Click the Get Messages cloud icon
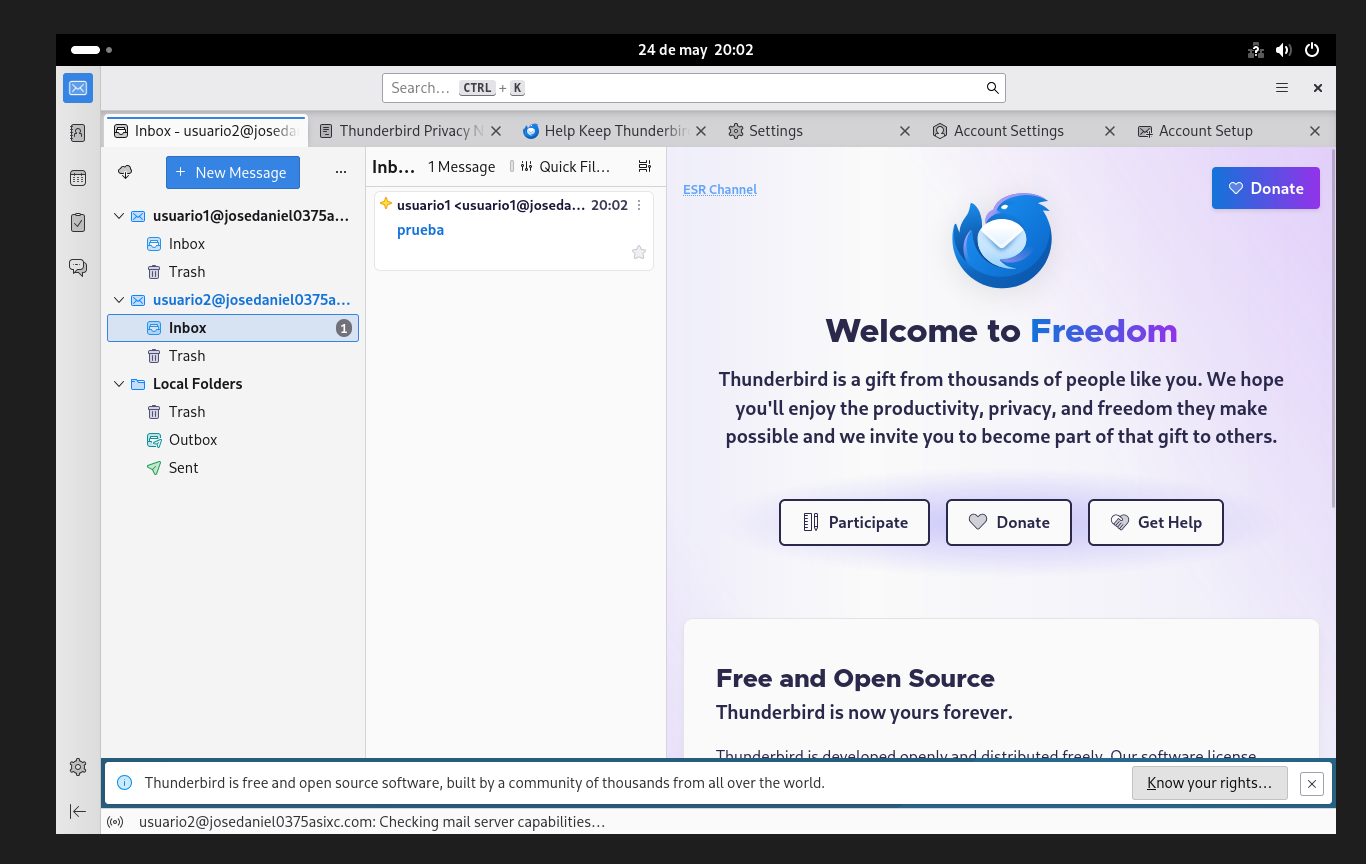The image size is (1366, 864). point(125,172)
